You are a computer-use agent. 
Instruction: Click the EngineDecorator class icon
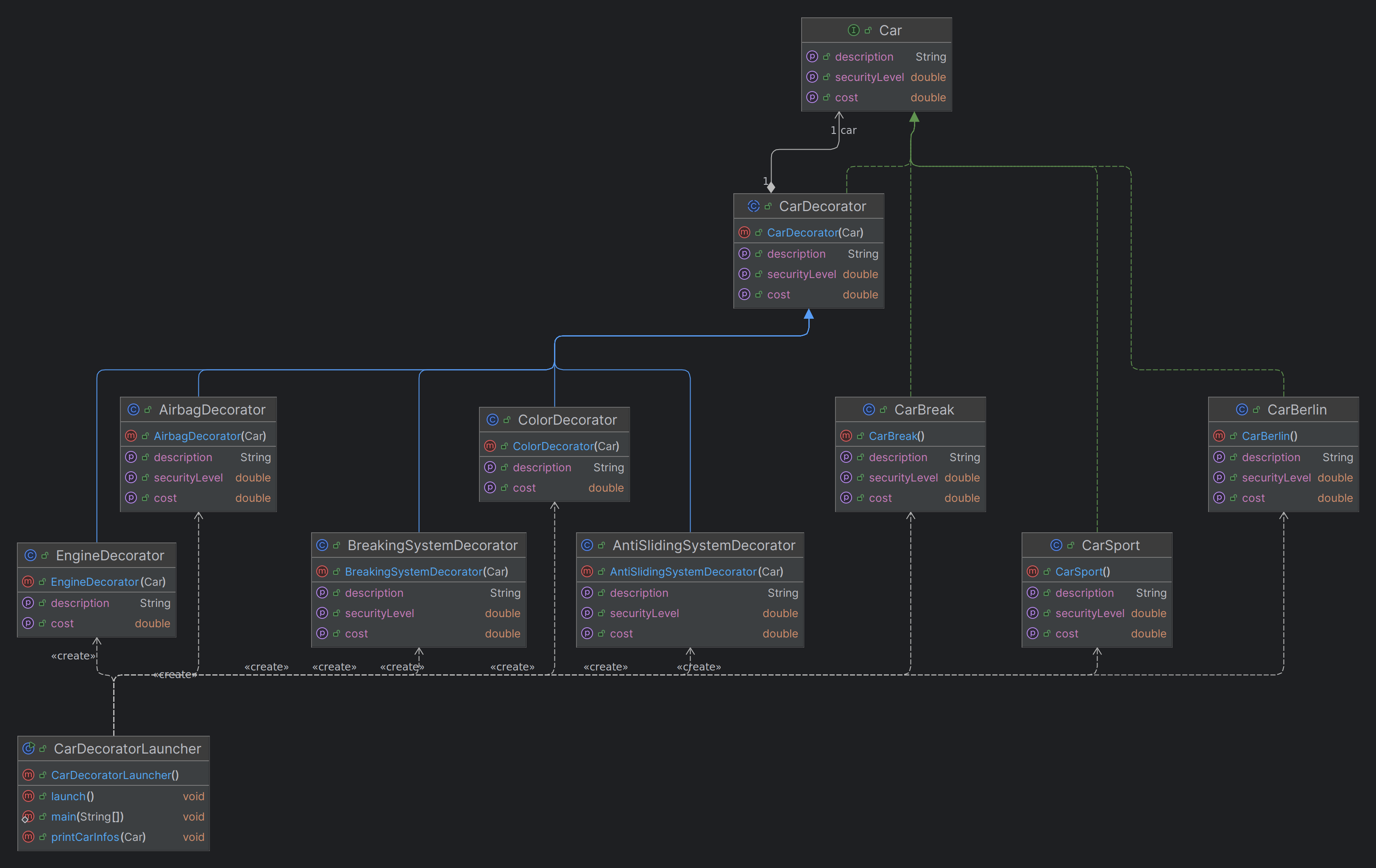[x=30, y=556]
